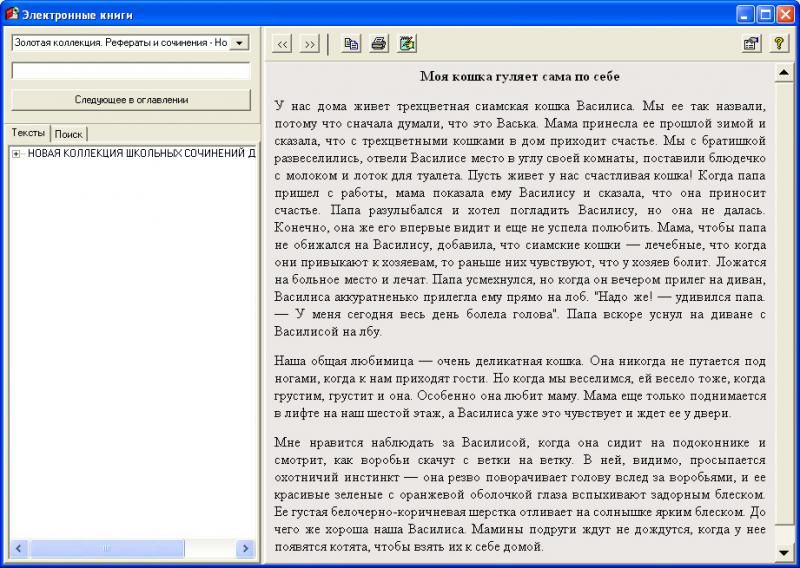
Task: Click the yellow Help question mark icon
Action: pos(779,44)
